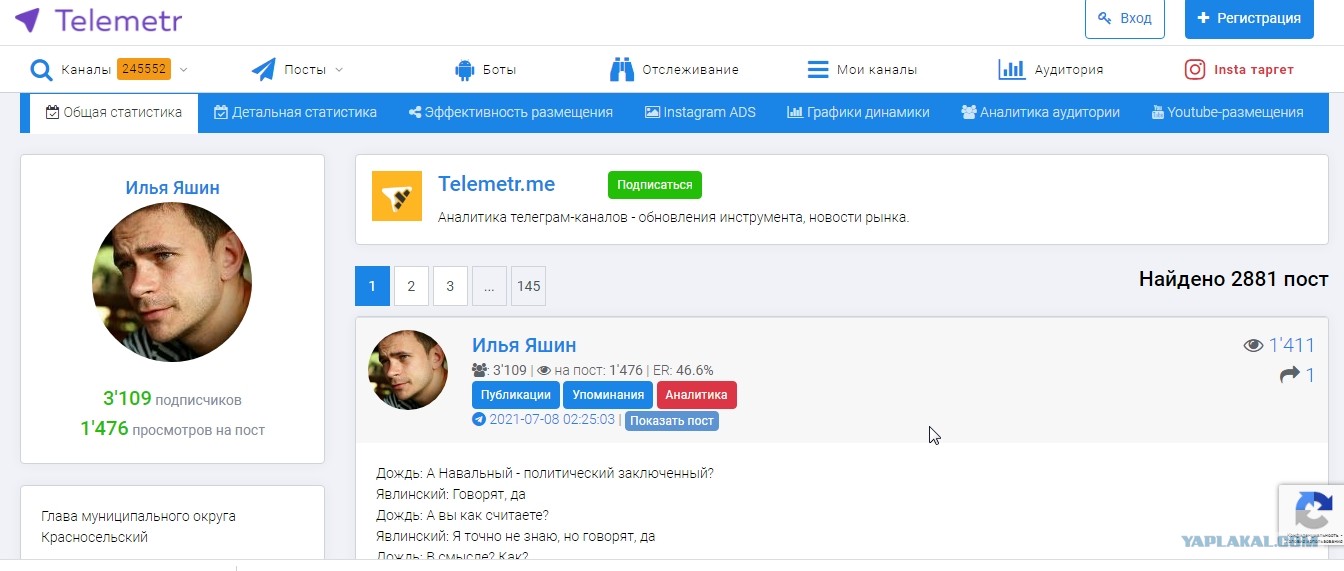Open the Илья Яшин link in the post header
Image resolution: width=1344 pixels, height=571 pixels.
point(524,345)
